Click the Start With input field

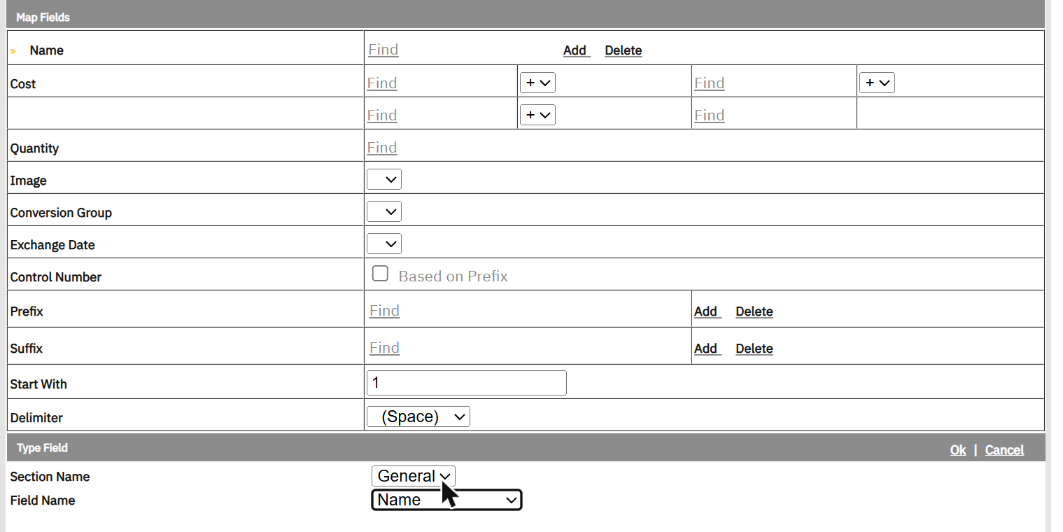[x=466, y=383]
